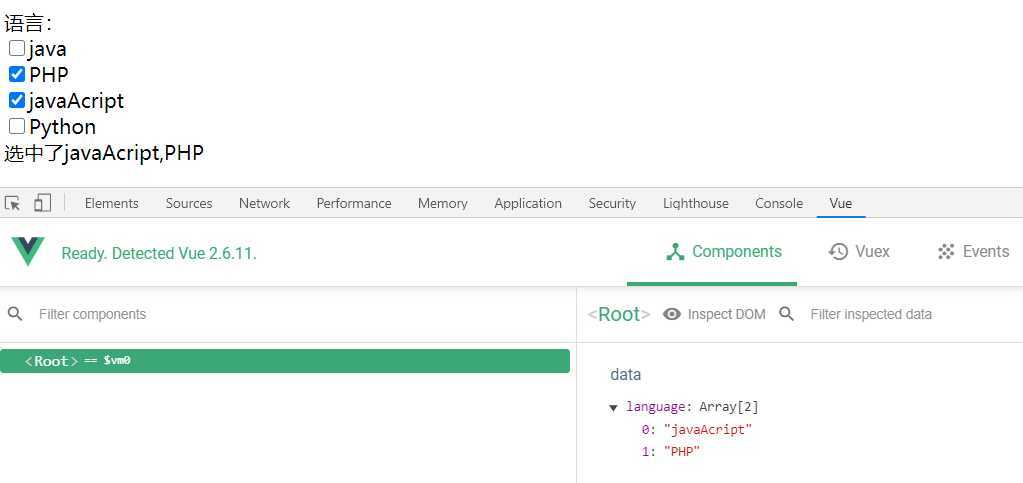Enable the Python checkbox

(17, 126)
